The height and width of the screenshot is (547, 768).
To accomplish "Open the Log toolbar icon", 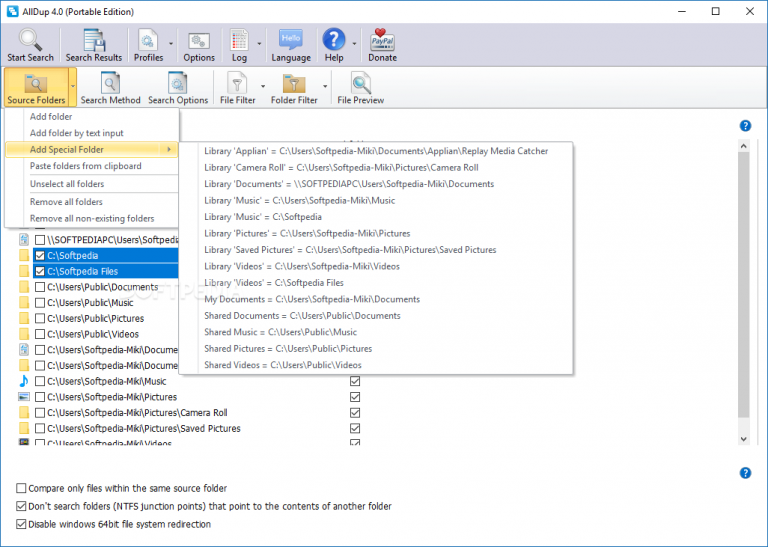I will tap(239, 40).
